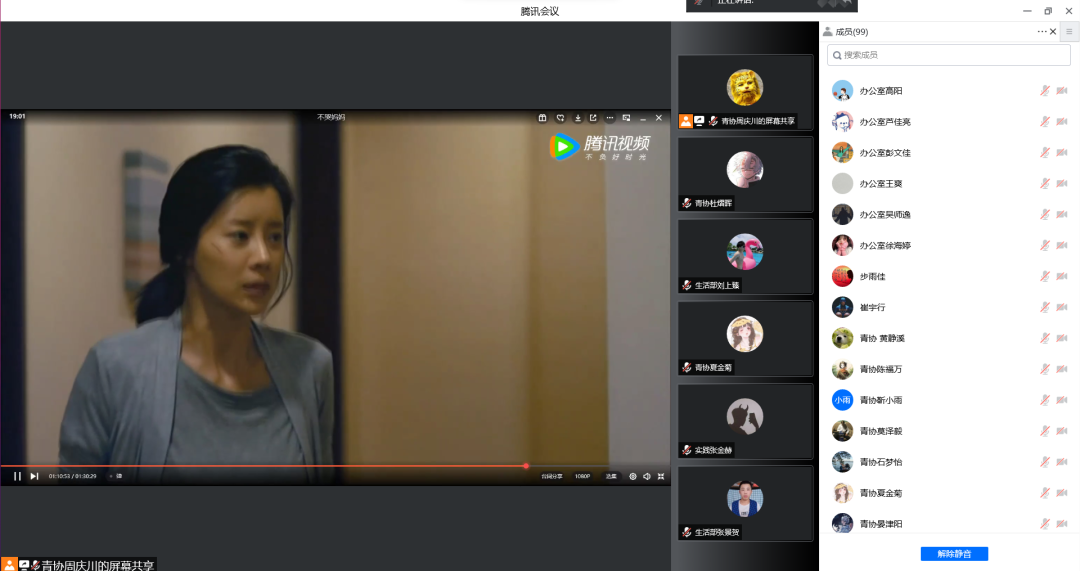The height and width of the screenshot is (571, 1080).
Task: Select member 崔宇行 in the list
Action: click(872, 307)
